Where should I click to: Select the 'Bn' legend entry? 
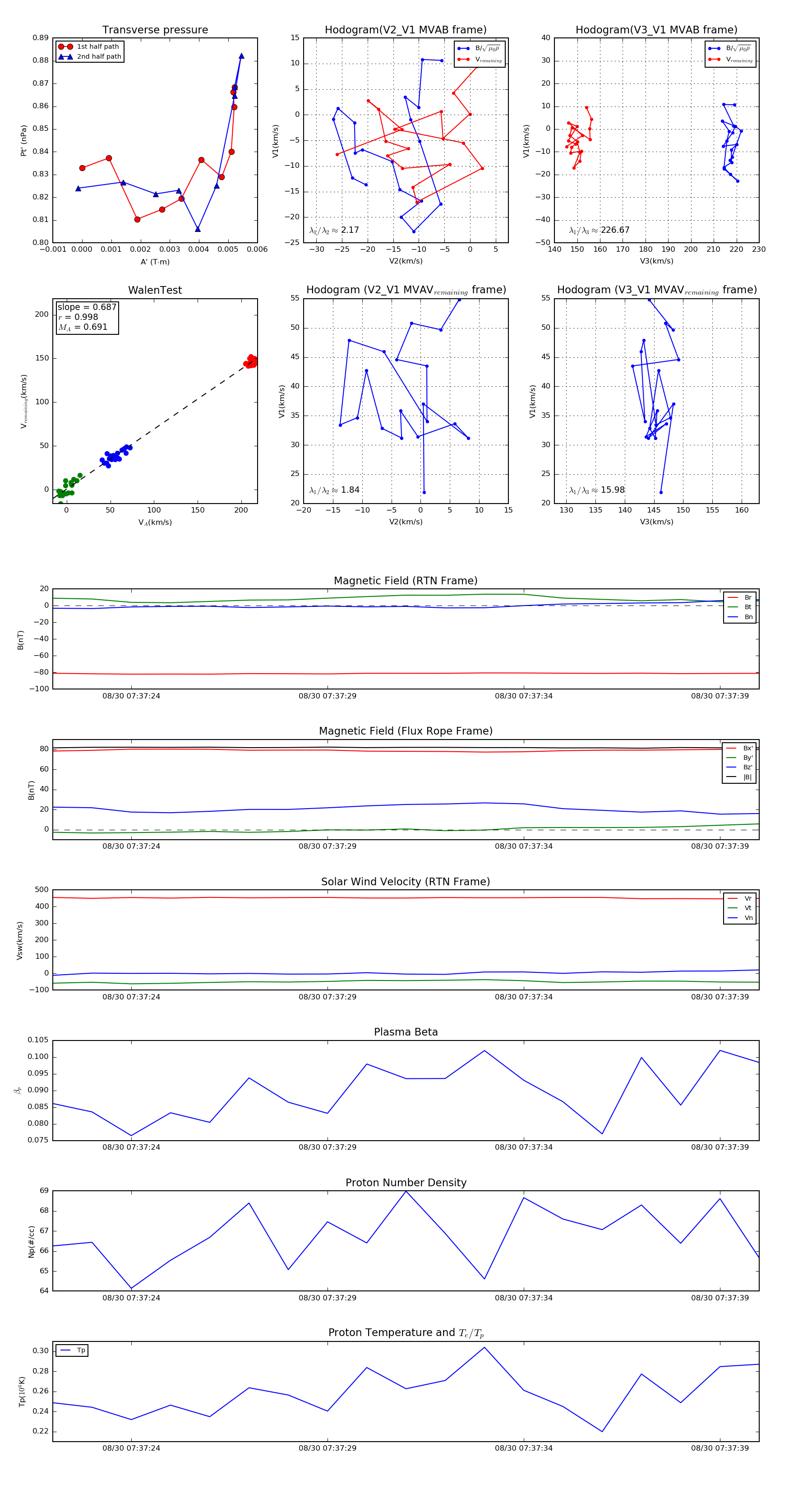[740, 617]
